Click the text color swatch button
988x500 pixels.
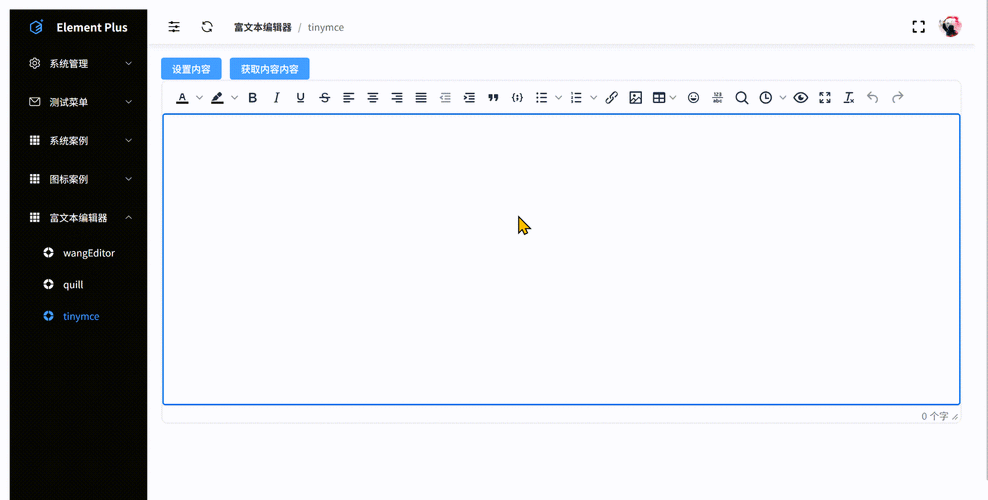point(182,98)
